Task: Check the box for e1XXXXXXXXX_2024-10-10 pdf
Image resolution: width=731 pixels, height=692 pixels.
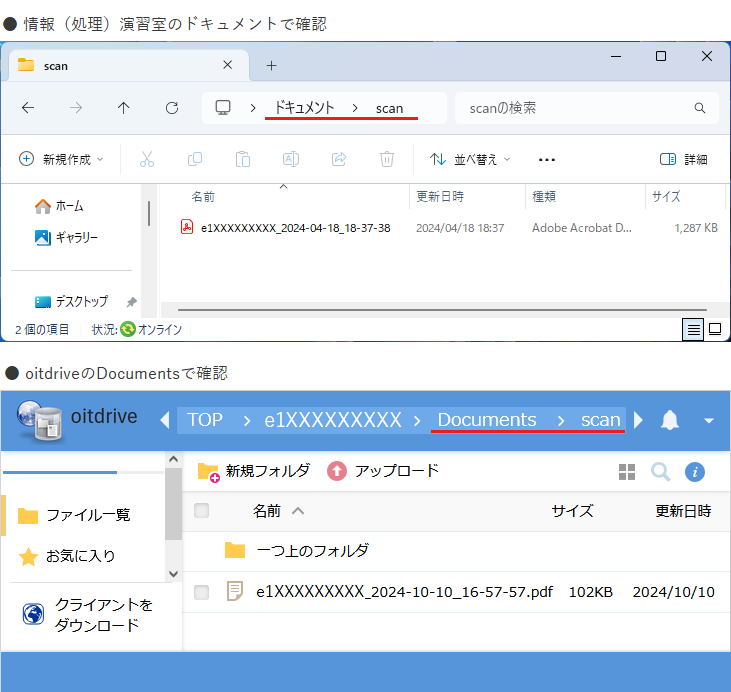Action: click(x=202, y=592)
